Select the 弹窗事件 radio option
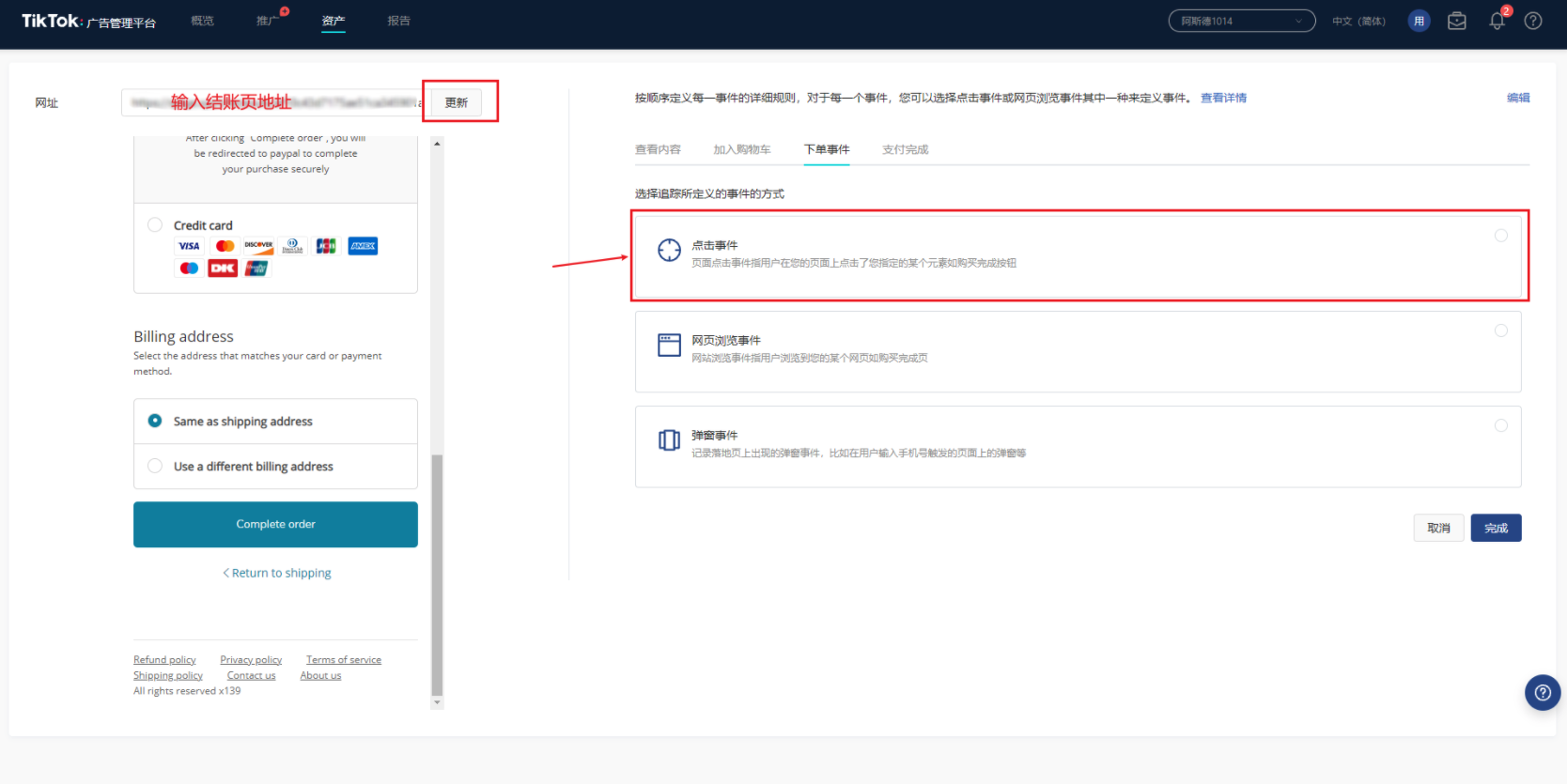Viewport: 1567px width, 784px height. [x=1500, y=425]
